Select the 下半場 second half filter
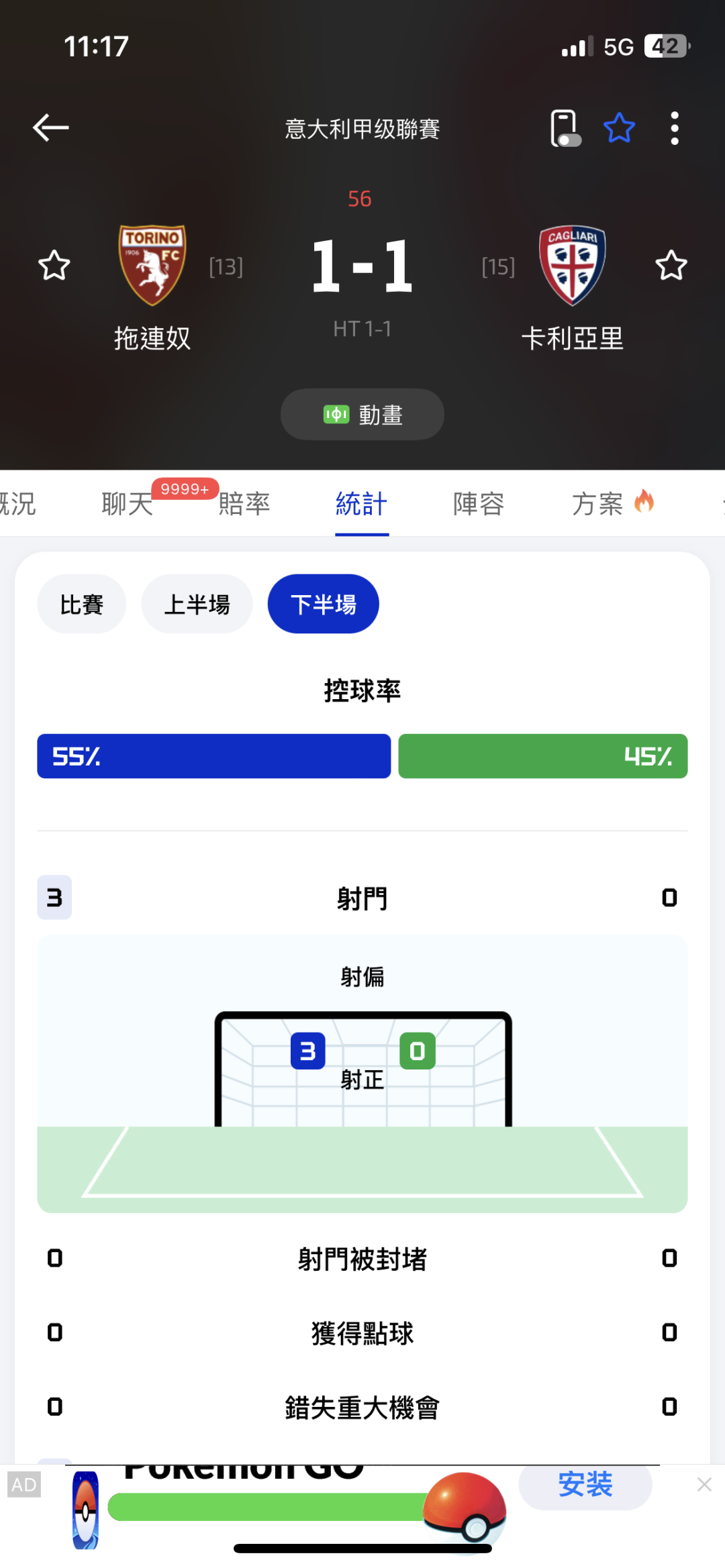This screenshot has width=725, height=1568. [x=324, y=604]
